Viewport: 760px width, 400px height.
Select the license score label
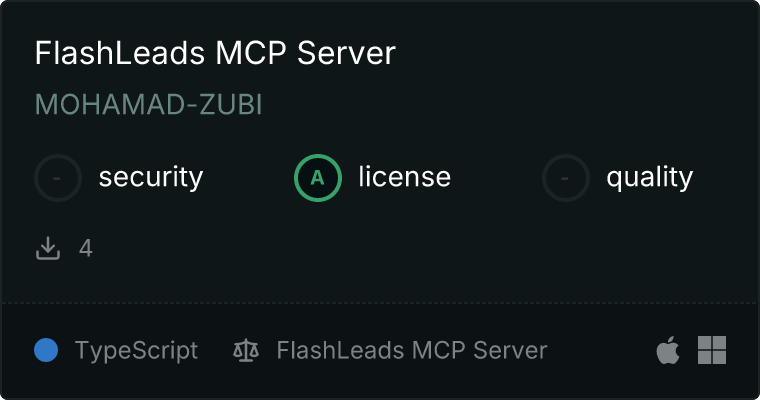[405, 176]
